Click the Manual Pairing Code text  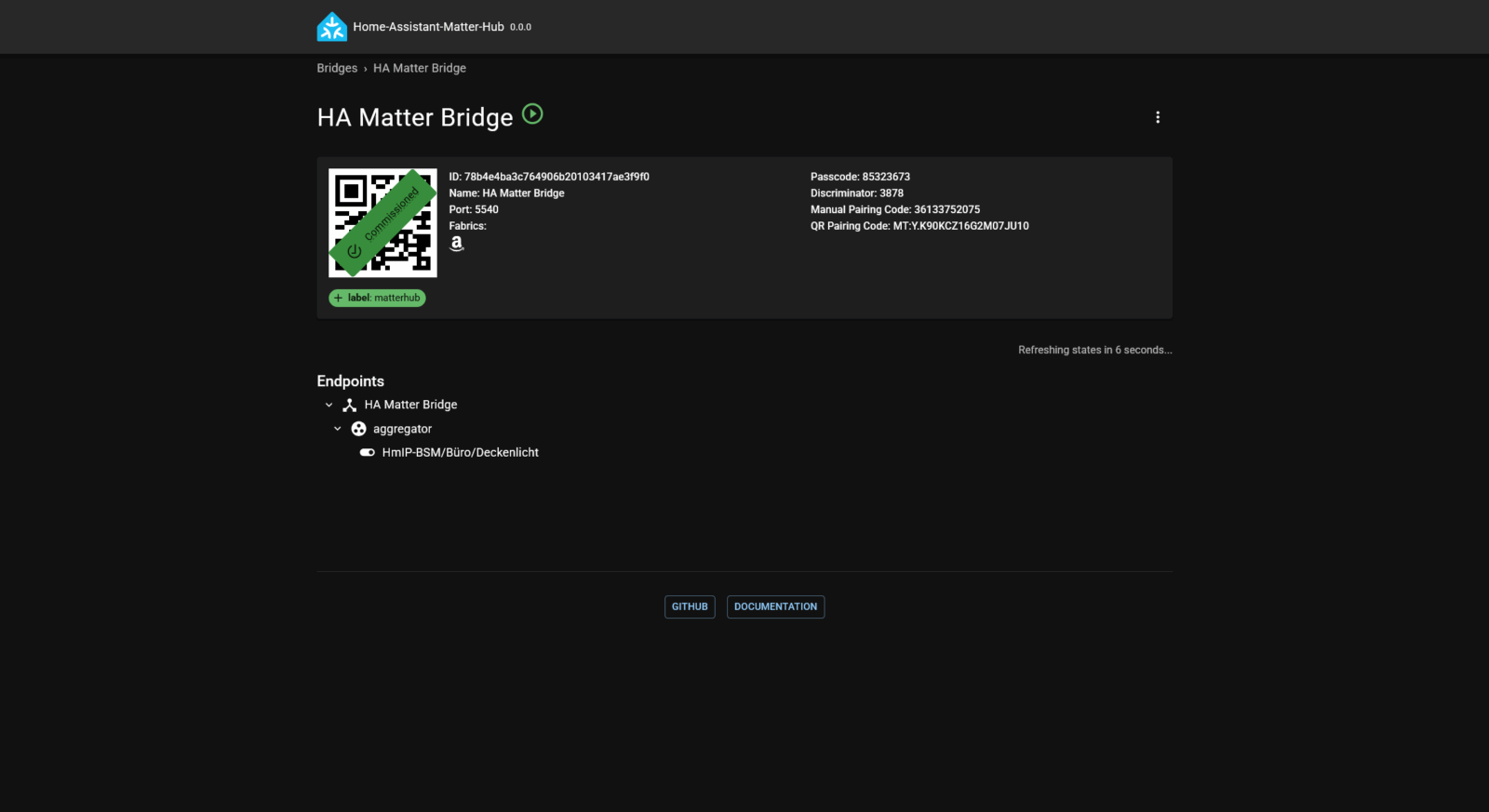point(894,210)
